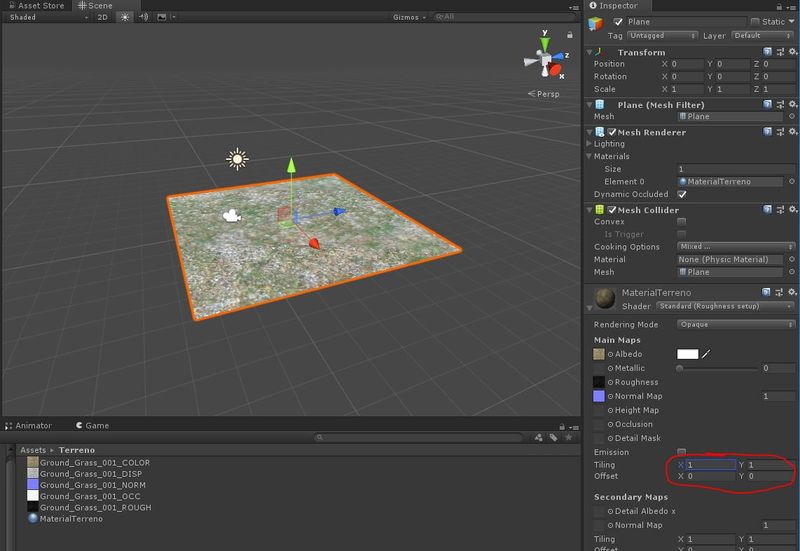This screenshot has width=800, height=551.
Task: Select MaterialTerreno asset in Project
Action: point(65,518)
